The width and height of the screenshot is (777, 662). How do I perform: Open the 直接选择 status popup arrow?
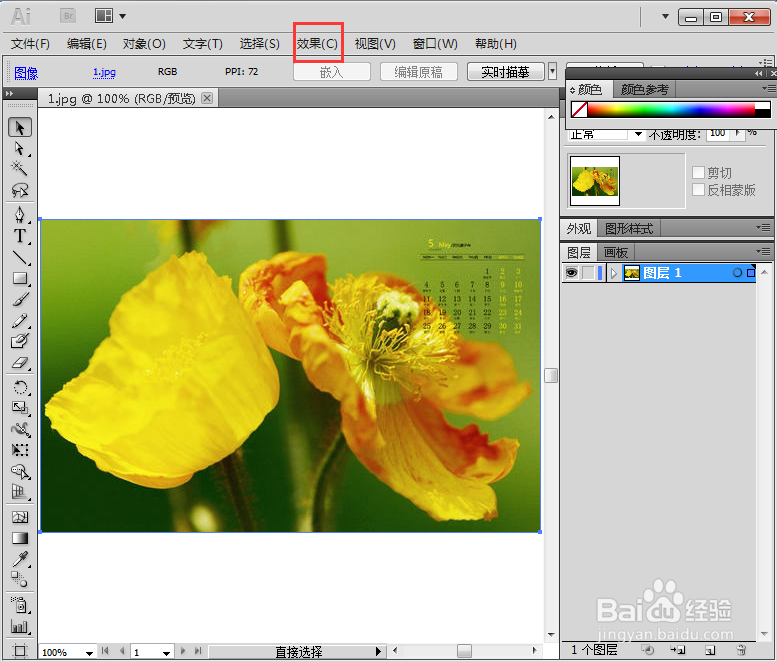pos(379,652)
